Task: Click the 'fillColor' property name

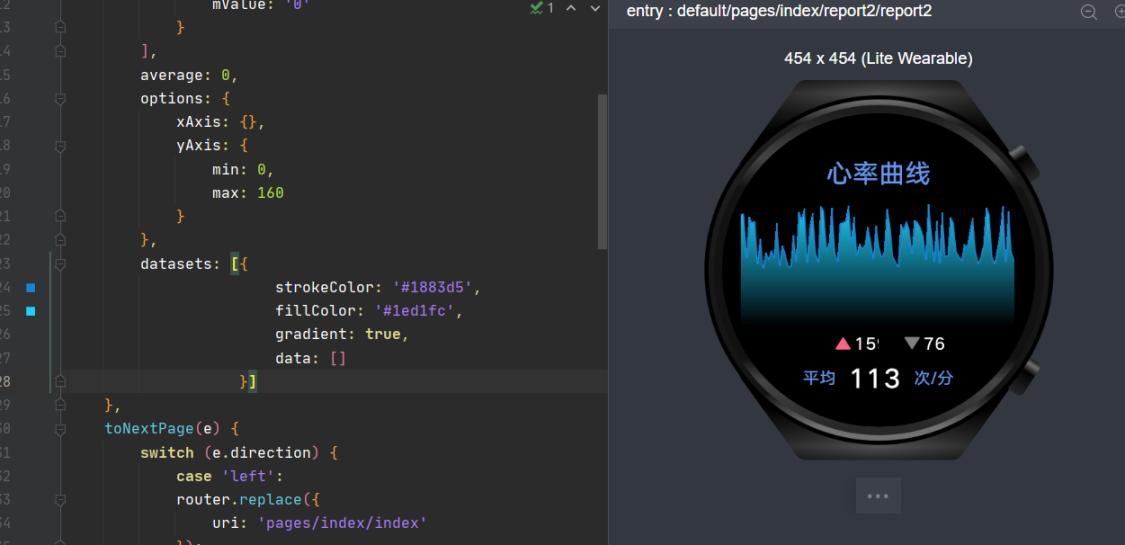Action: (320, 311)
